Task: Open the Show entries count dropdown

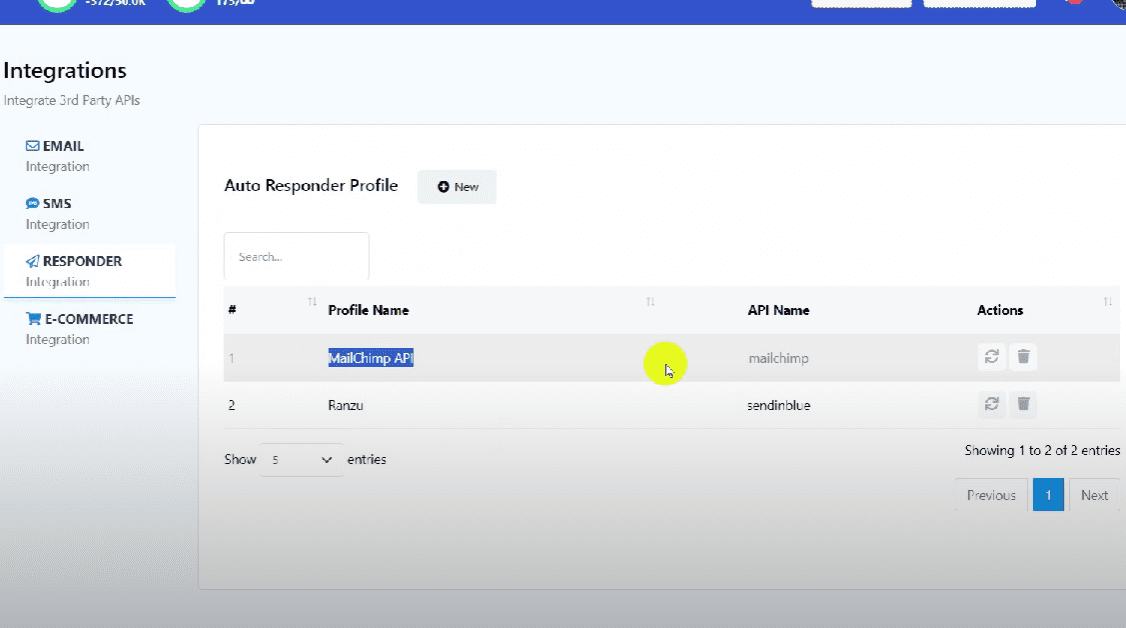Action: (x=301, y=460)
